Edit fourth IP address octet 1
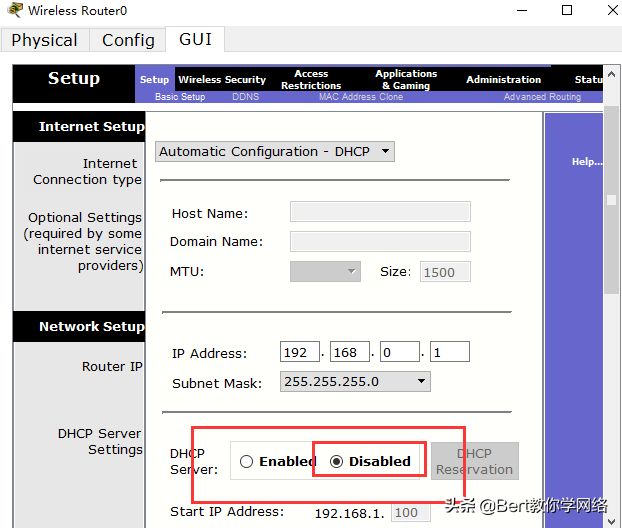 pyautogui.click(x=450, y=351)
